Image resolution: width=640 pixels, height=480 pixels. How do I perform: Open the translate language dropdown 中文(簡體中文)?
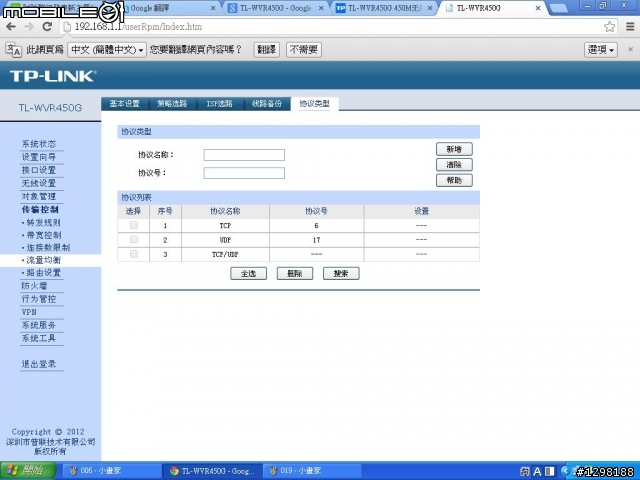coord(107,50)
